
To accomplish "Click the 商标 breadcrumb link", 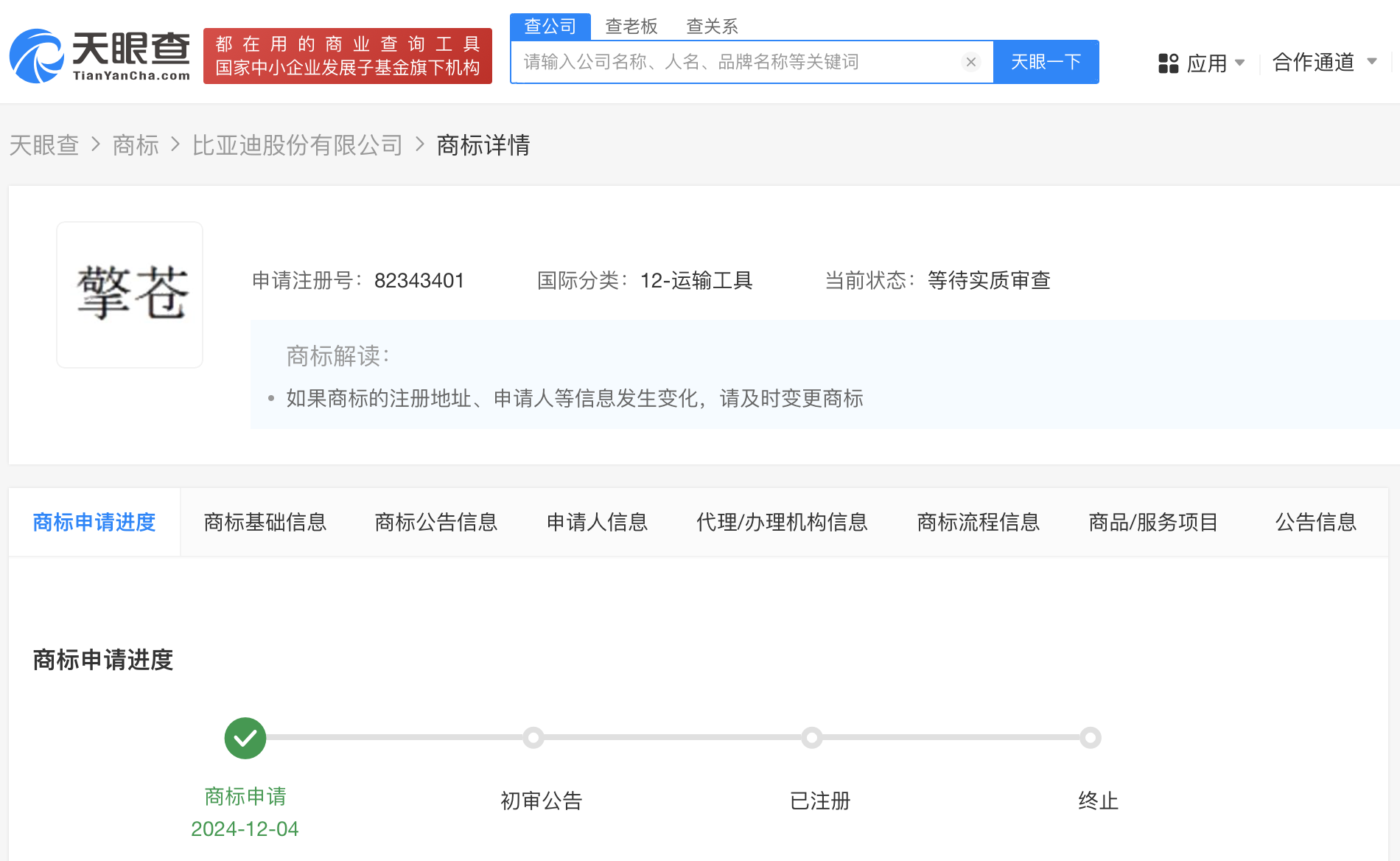I will pos(136,145).
